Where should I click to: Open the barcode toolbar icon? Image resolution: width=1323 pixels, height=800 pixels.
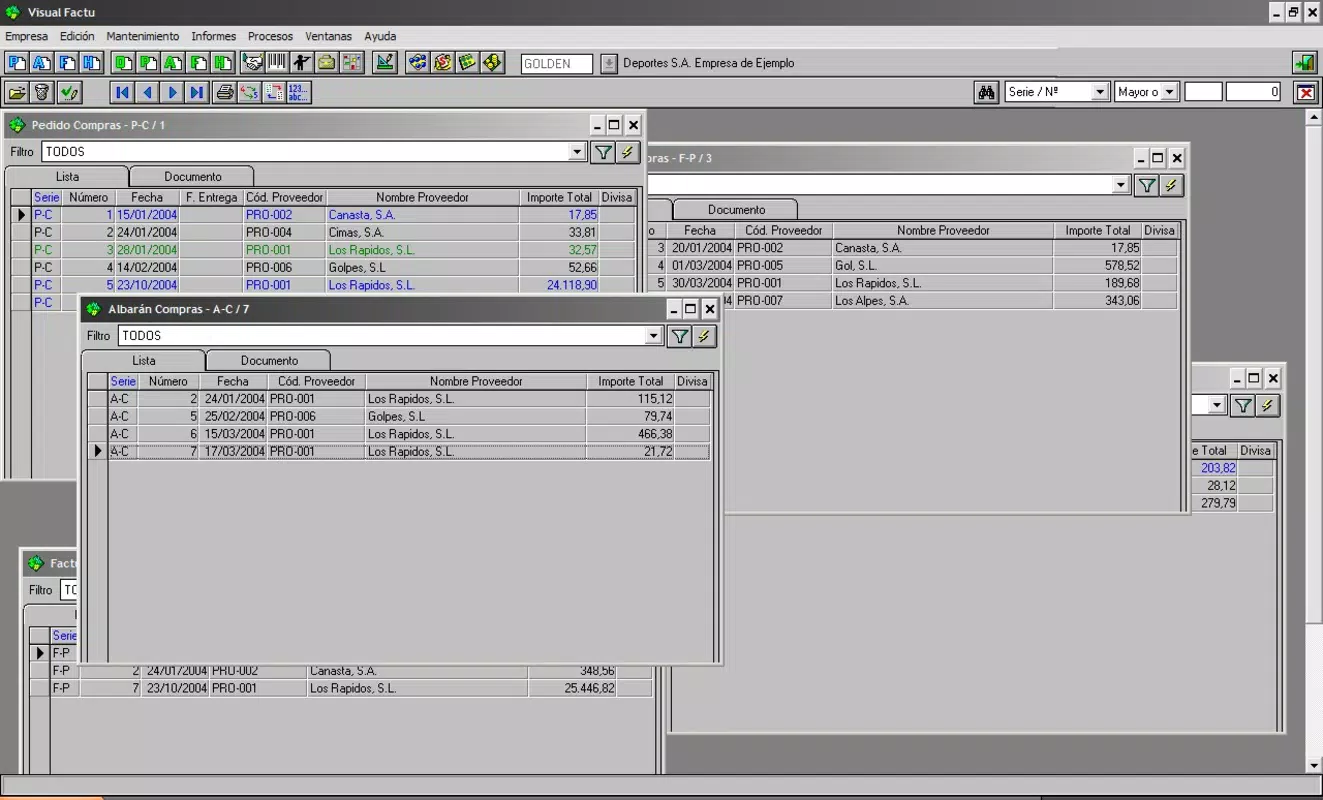pos(277,63)
